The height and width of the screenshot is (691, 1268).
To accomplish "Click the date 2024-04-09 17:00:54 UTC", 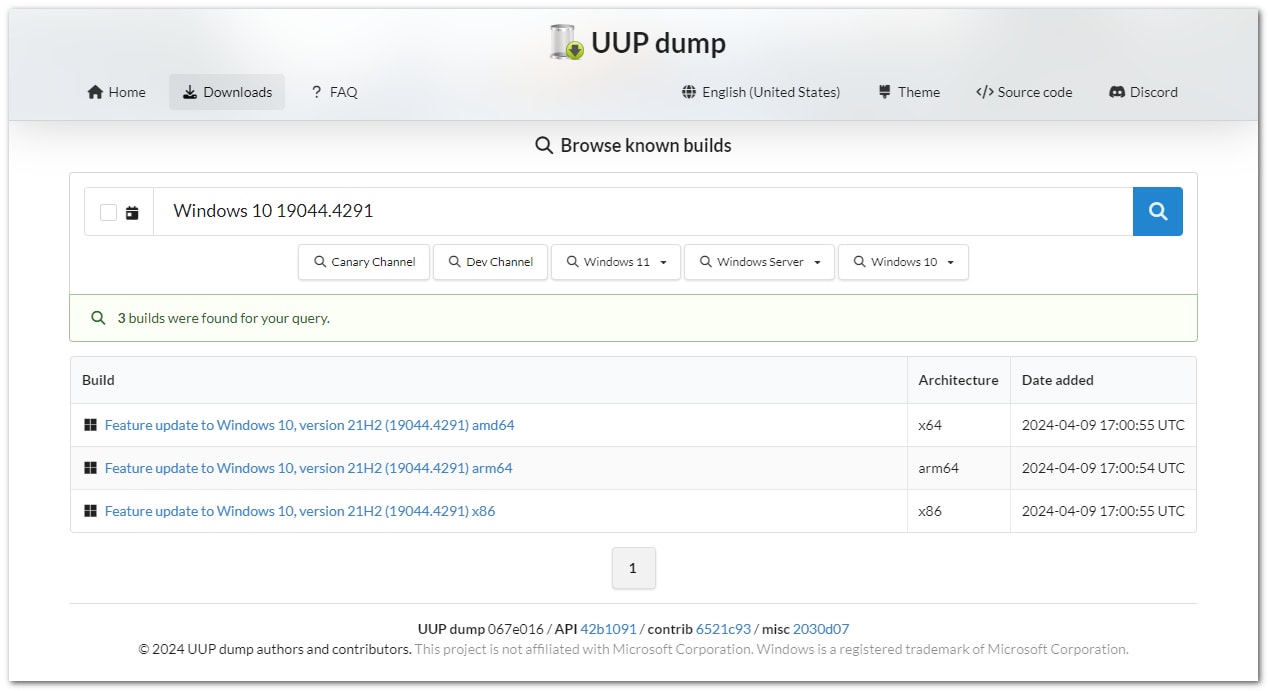I will (x=1103, y=468).
